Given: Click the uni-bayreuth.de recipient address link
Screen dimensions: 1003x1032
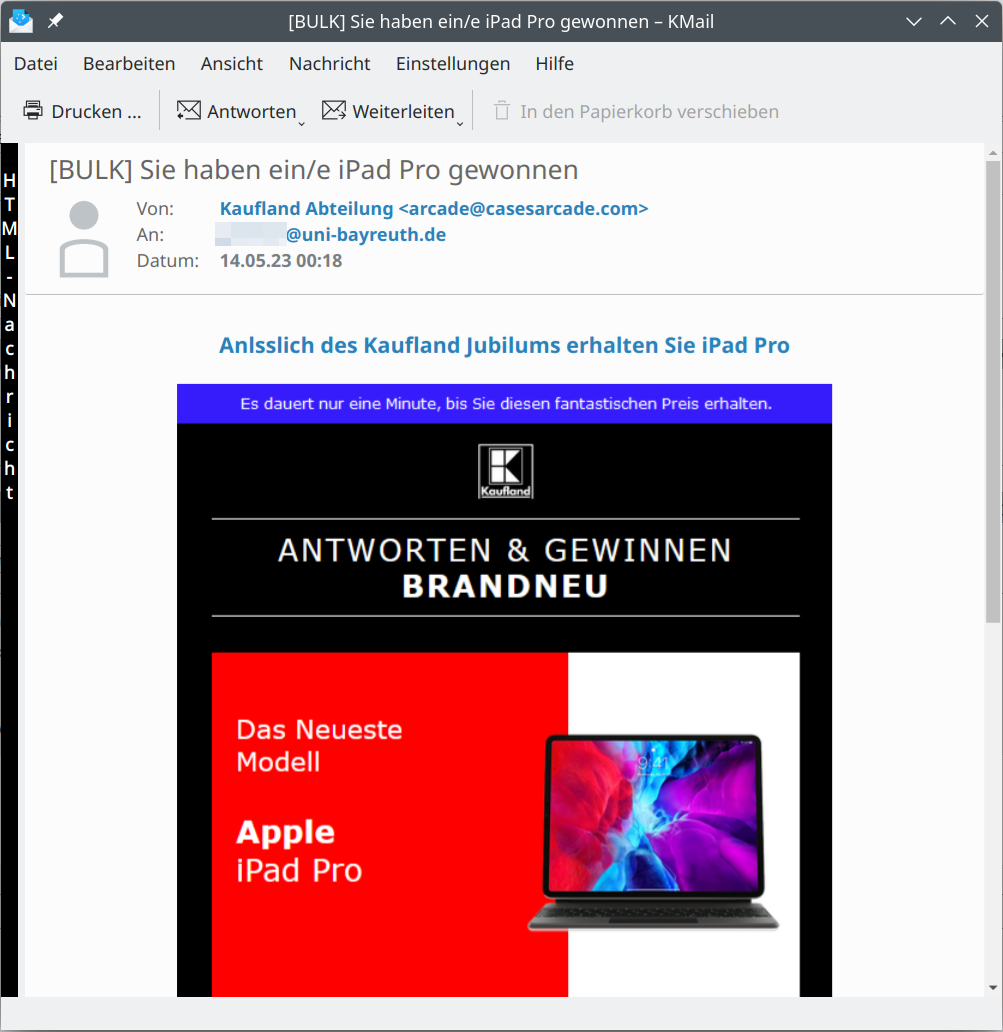Looking at the screenshot, I should [x=365, y=235].
